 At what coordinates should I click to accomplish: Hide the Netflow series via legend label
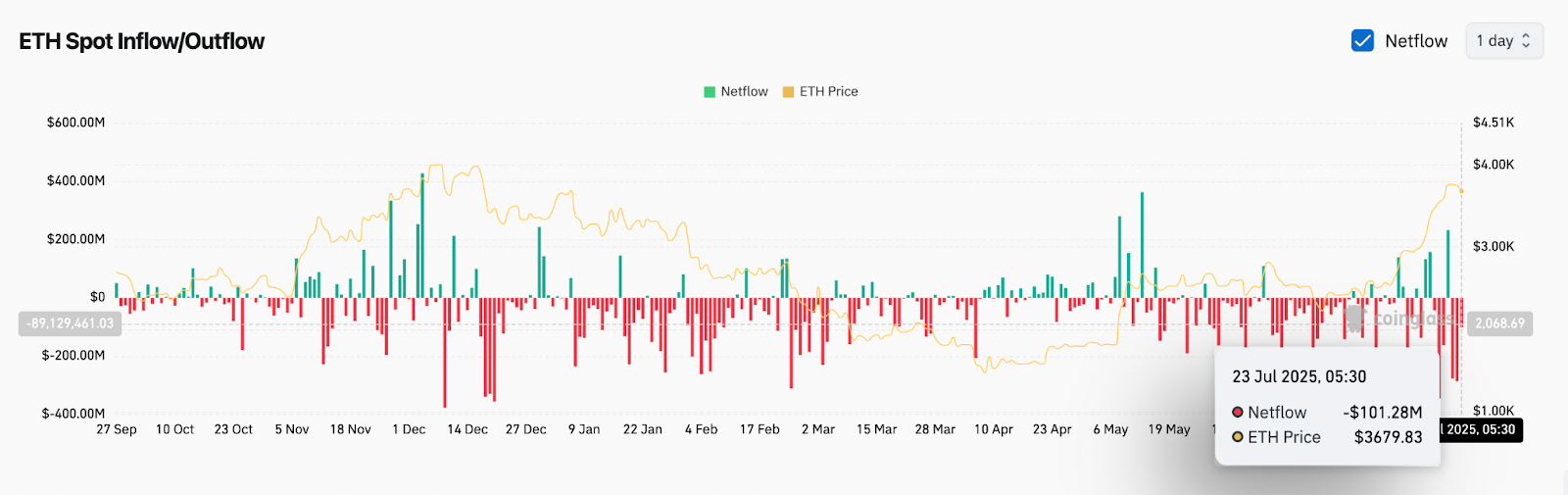745,91
